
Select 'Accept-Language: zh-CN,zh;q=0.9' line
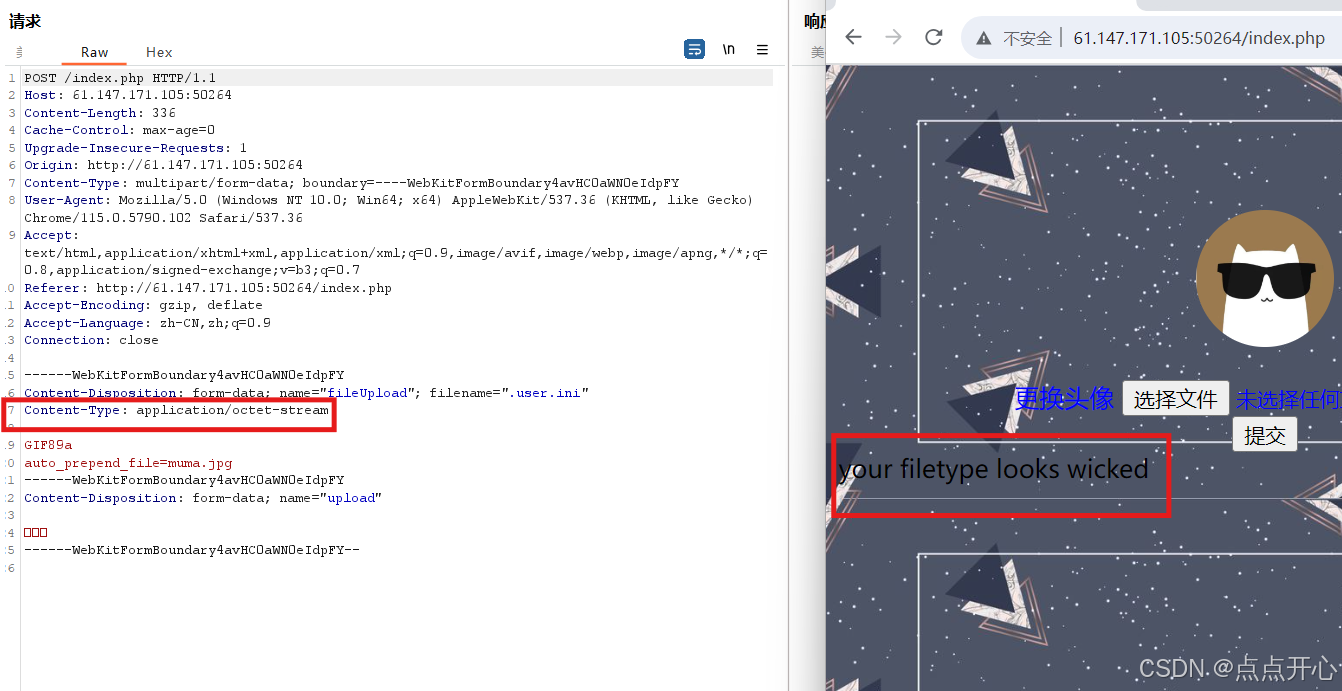click(147, 323)
